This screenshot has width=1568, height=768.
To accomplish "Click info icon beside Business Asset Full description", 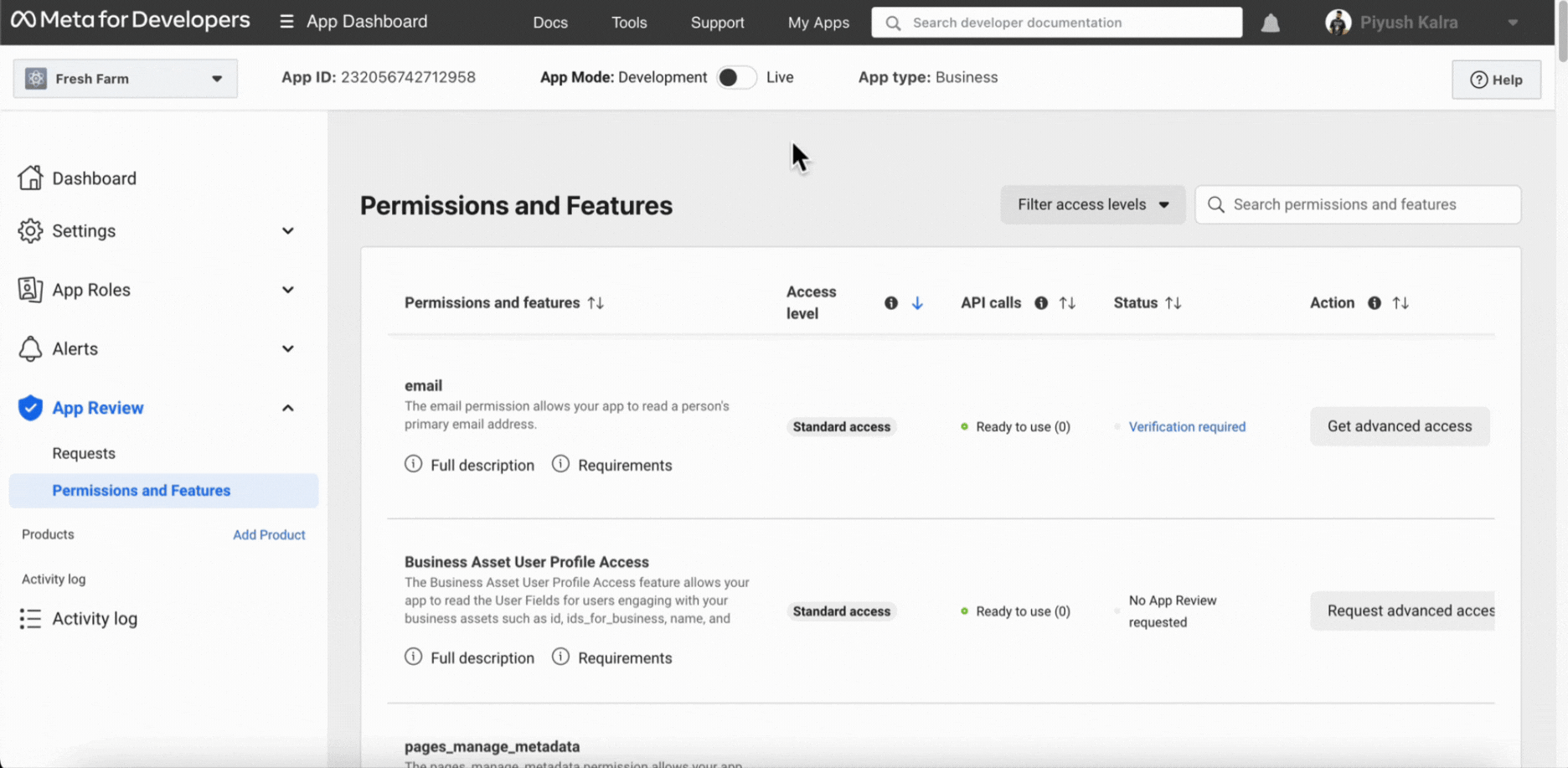I will tap(413, 657).
